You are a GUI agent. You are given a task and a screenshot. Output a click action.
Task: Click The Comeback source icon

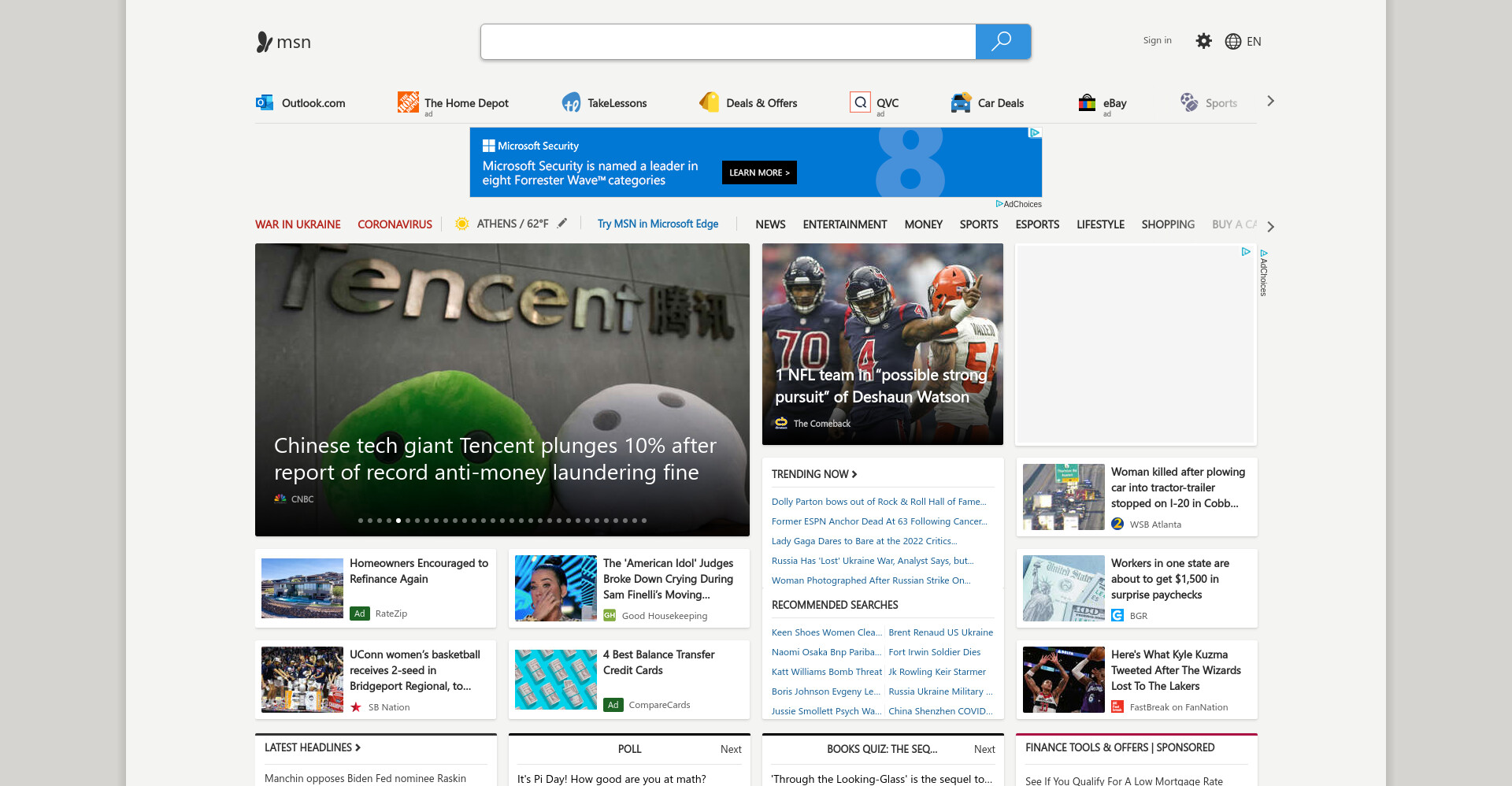point(781,423)
